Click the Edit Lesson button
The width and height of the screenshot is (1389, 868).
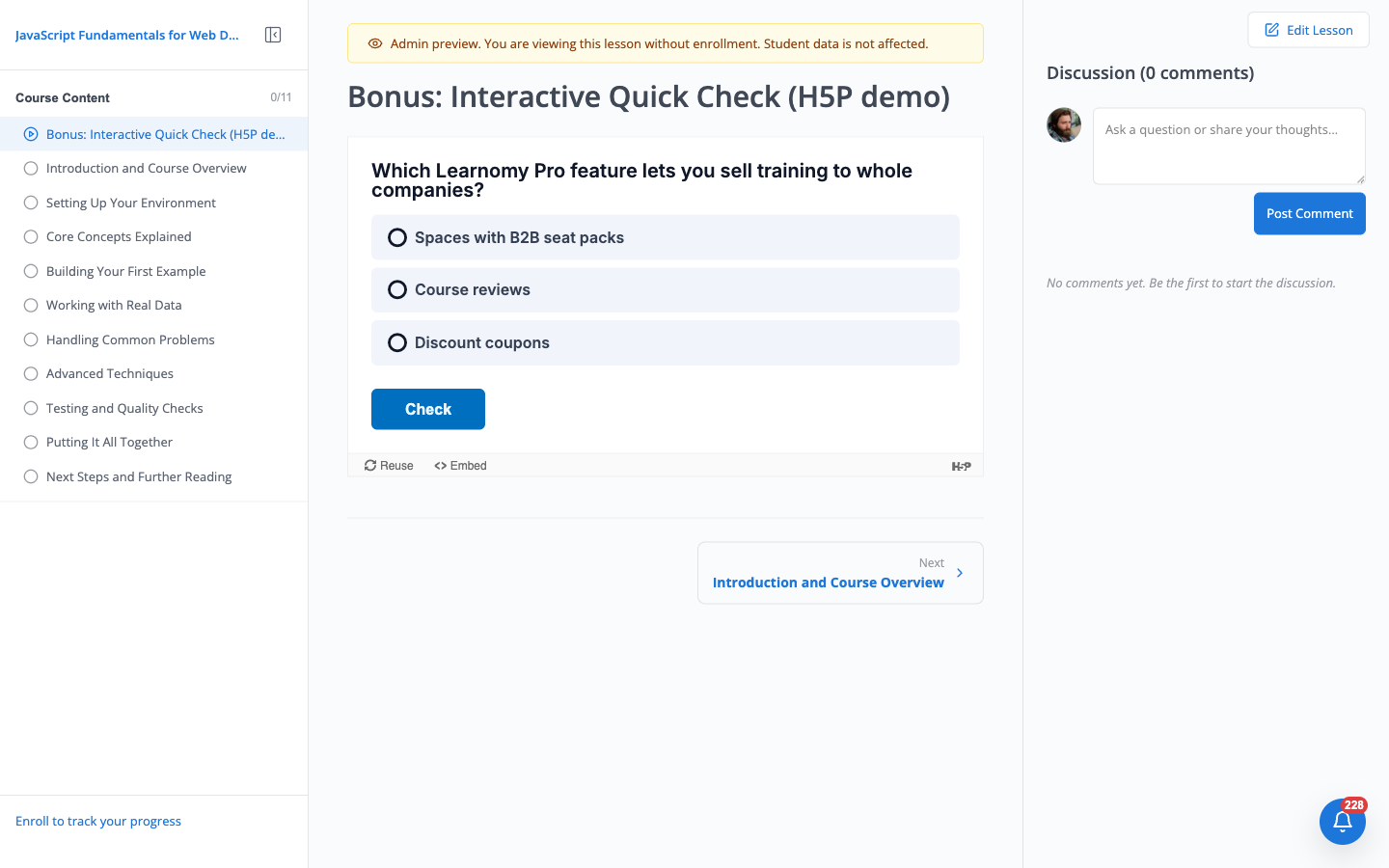point(1309,30)
